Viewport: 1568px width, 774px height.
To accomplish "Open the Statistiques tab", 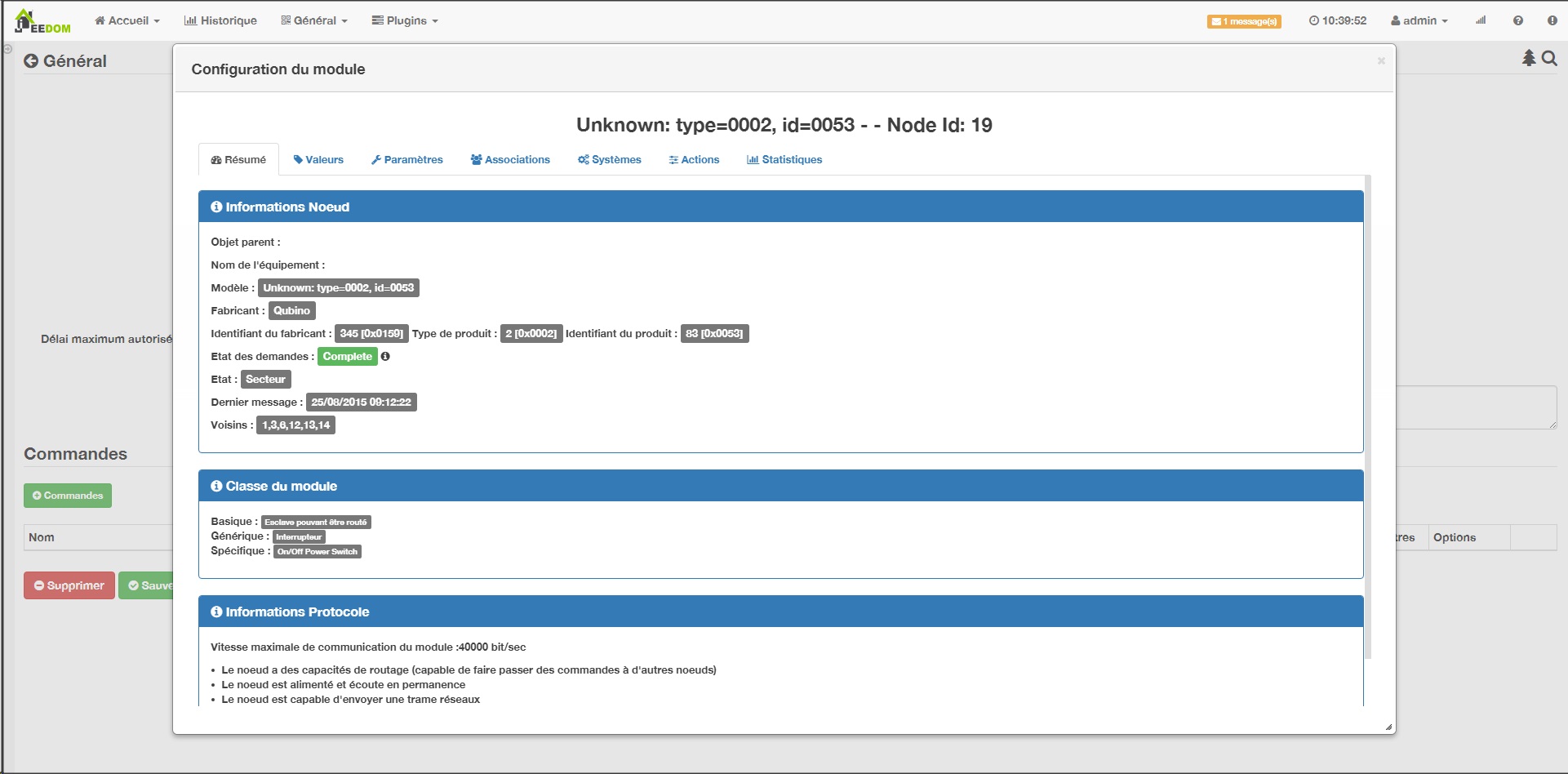I will coord(784,159).
